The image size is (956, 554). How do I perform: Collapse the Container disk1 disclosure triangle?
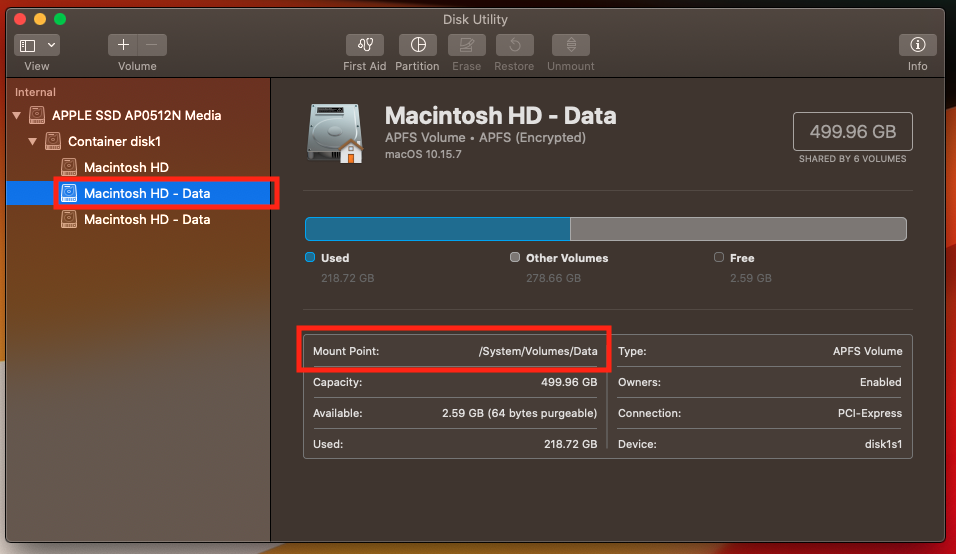point(32,141)
